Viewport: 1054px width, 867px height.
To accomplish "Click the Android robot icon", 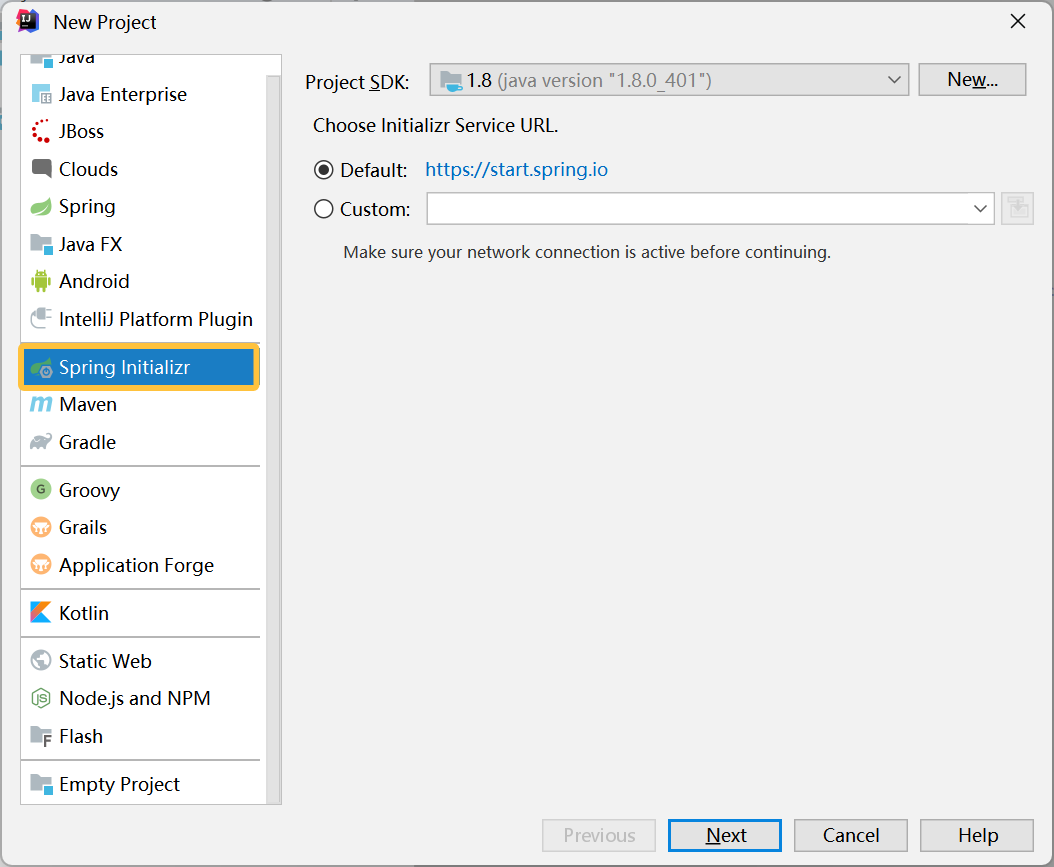I will click(x=41, y=281).
